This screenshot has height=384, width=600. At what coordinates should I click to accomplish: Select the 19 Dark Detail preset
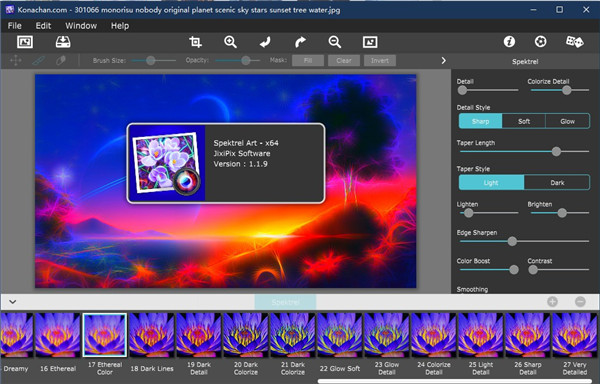(x=199, y=335)
